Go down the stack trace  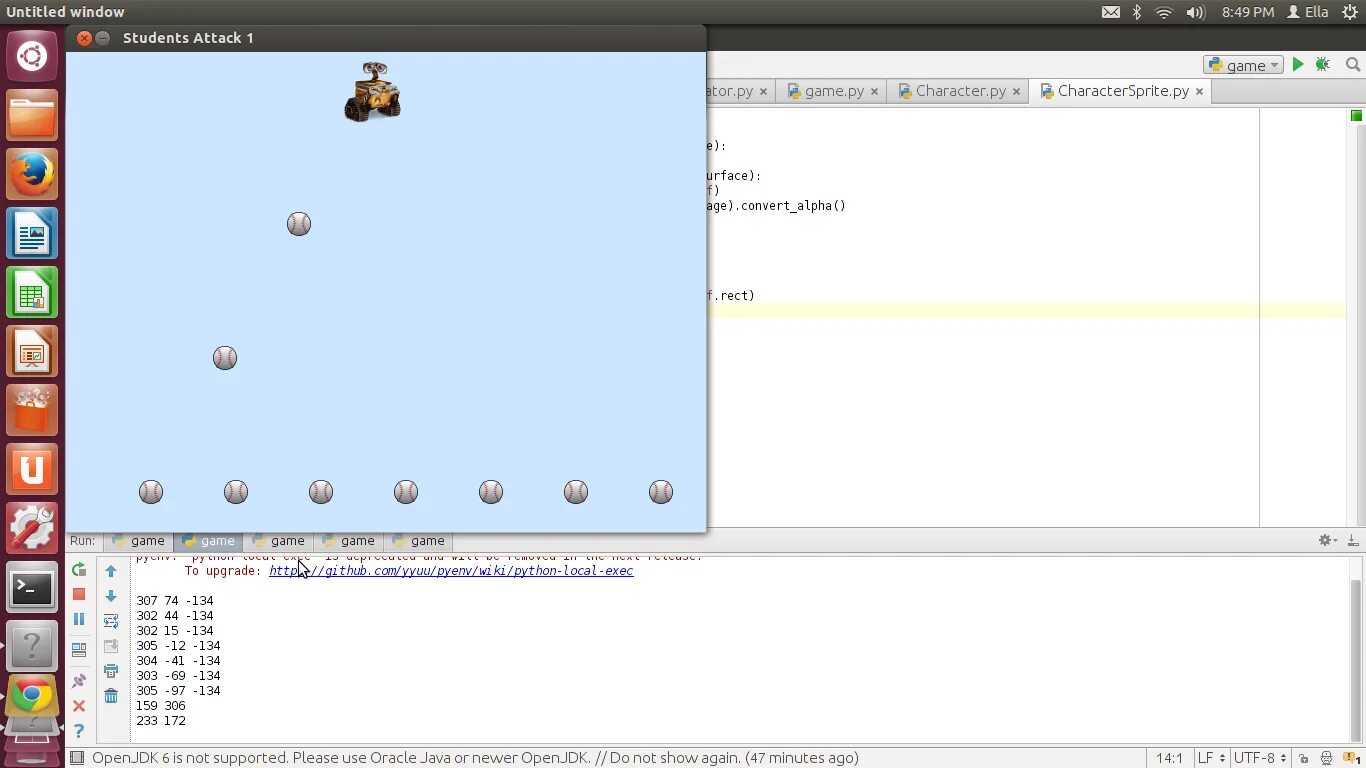[111, 596]
